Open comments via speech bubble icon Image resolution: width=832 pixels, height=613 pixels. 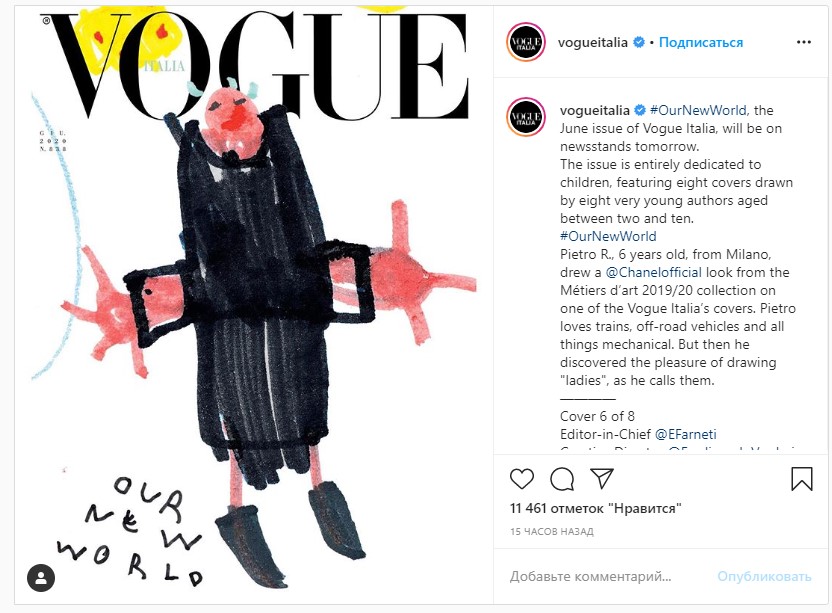tap(562, 479)
